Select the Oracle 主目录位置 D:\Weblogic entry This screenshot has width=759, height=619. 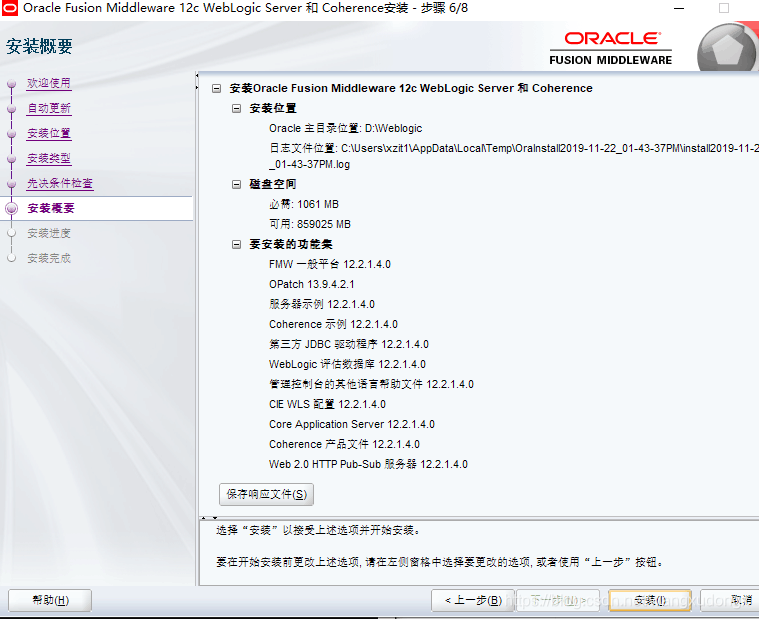346,128
